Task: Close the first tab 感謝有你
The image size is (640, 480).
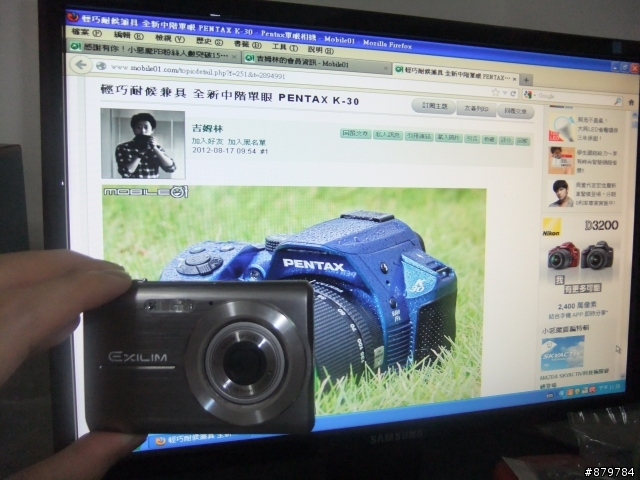Action: [x=234, y=56]
